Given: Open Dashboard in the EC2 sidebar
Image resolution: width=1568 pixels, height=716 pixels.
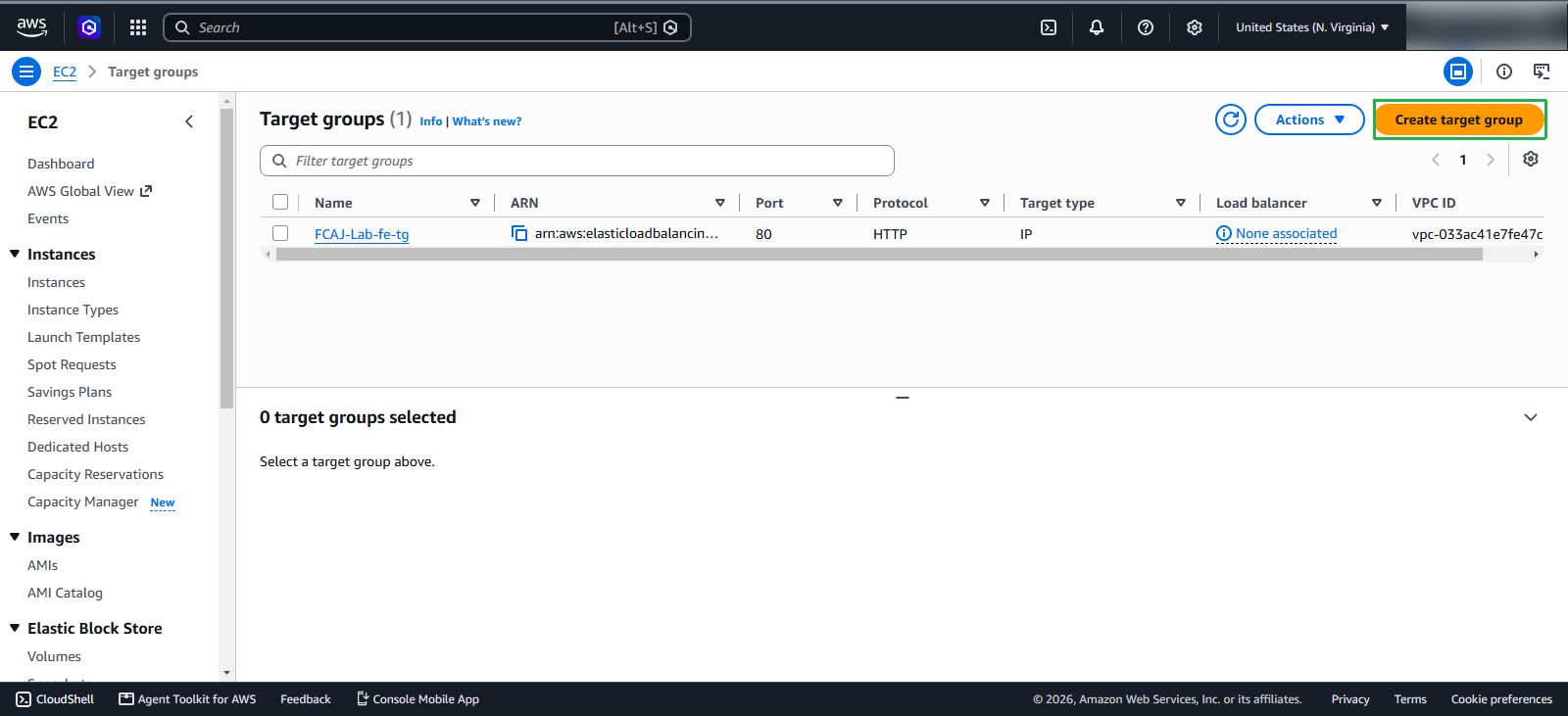Looking at the screenshot, I should pos(61,164).
